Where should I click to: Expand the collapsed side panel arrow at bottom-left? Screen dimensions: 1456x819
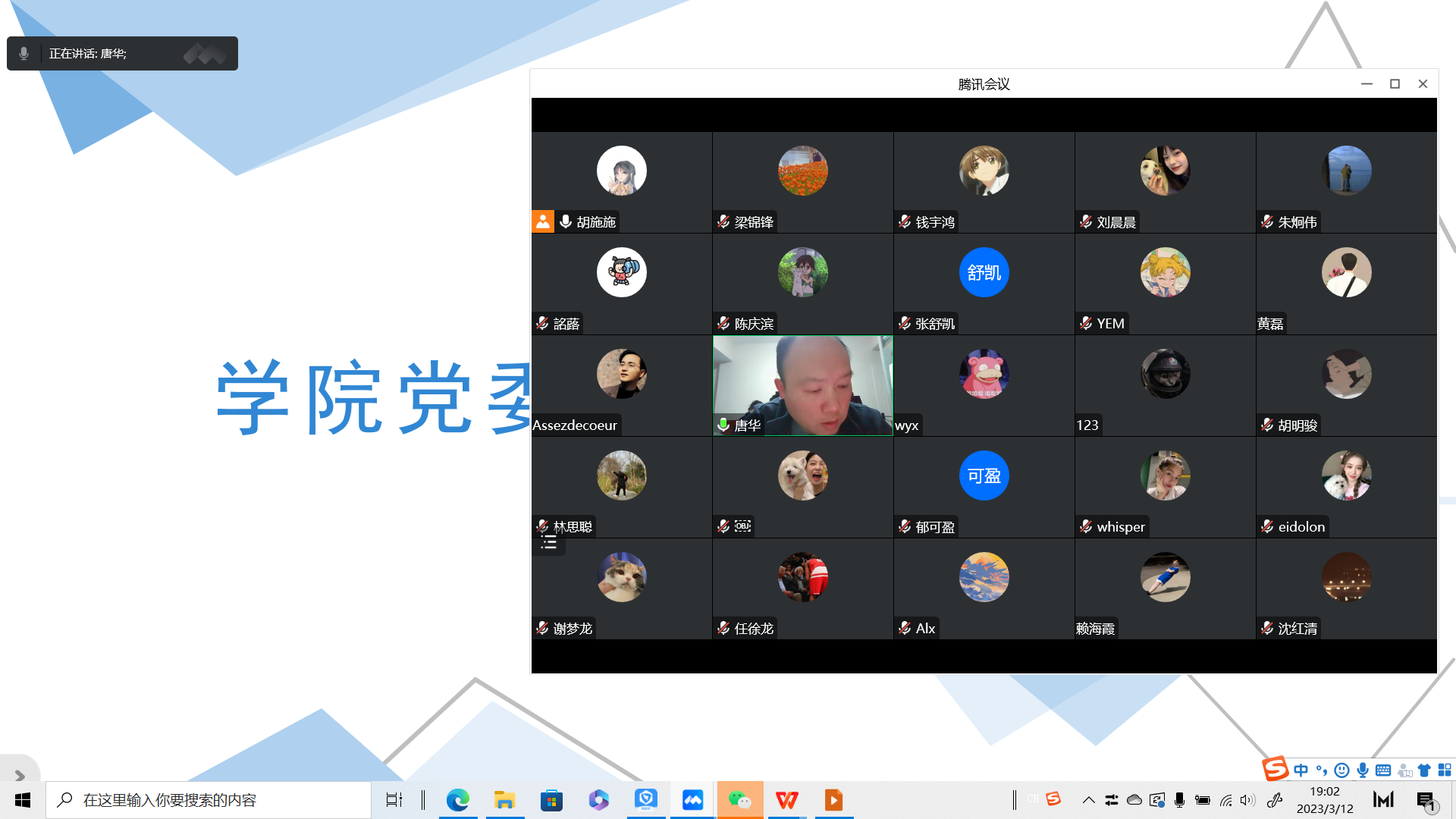(20, 775)
